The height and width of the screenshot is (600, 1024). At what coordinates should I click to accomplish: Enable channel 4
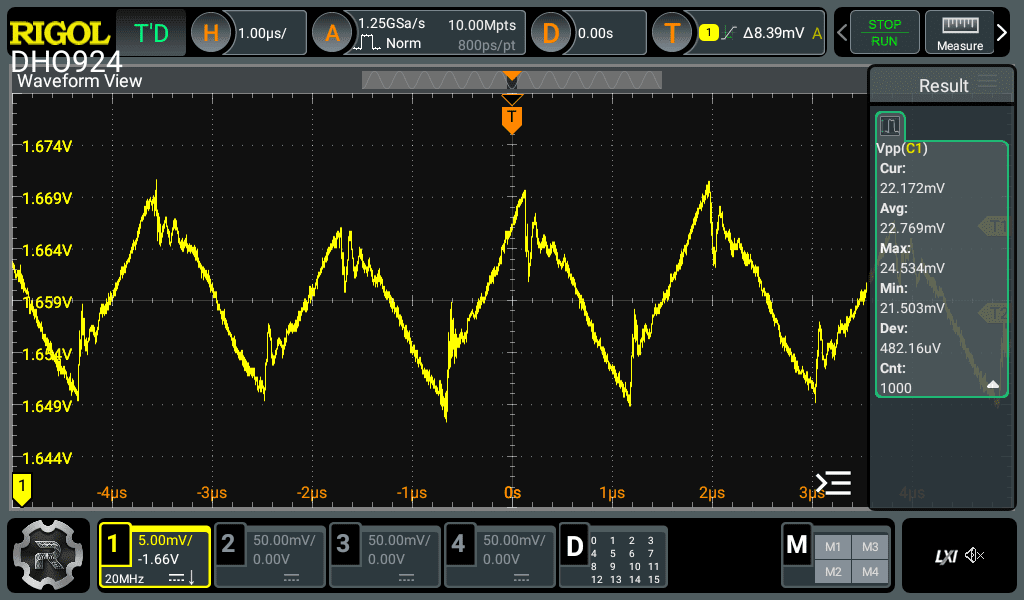[x=458, y=544]
